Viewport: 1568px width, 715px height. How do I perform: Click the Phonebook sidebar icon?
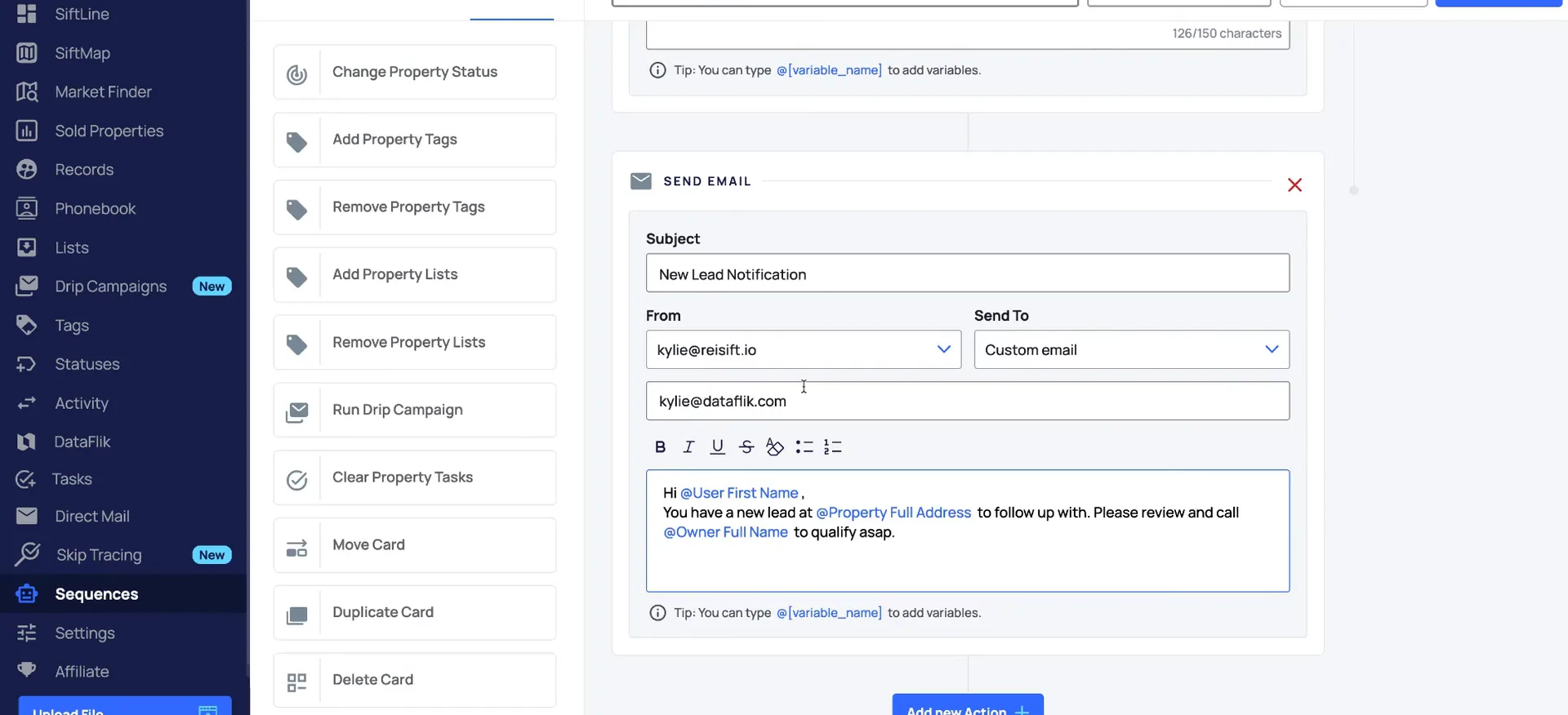27,209
